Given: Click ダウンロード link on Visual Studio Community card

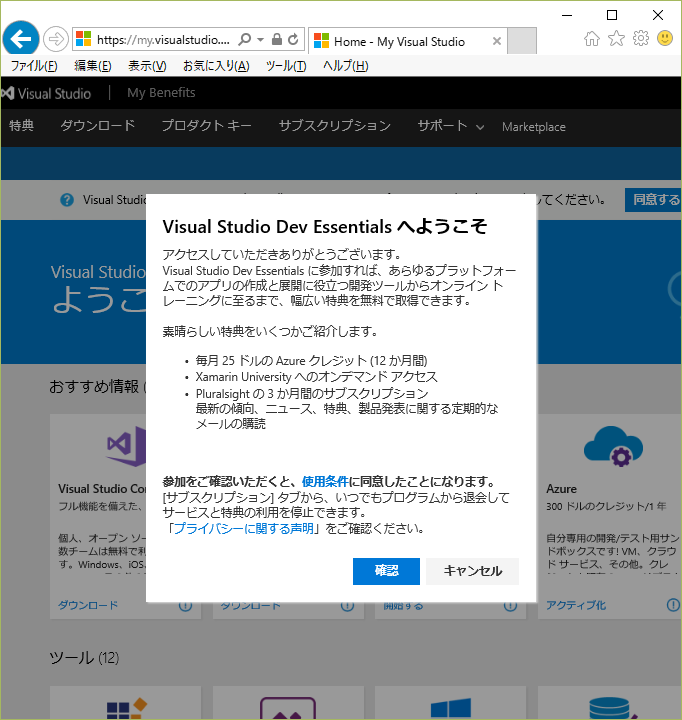Looking at the screenshot, I should [x=88, y=605].
